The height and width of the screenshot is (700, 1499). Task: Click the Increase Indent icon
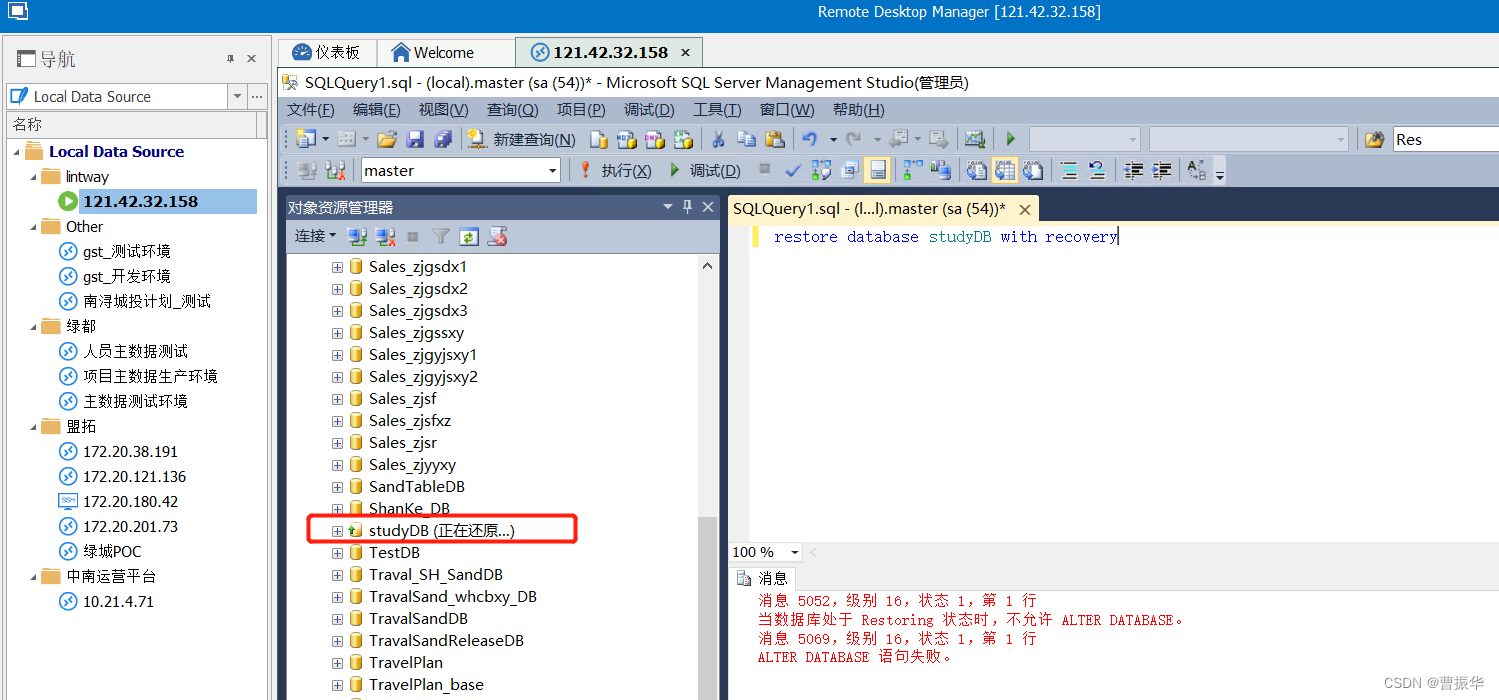[1161, 170]
